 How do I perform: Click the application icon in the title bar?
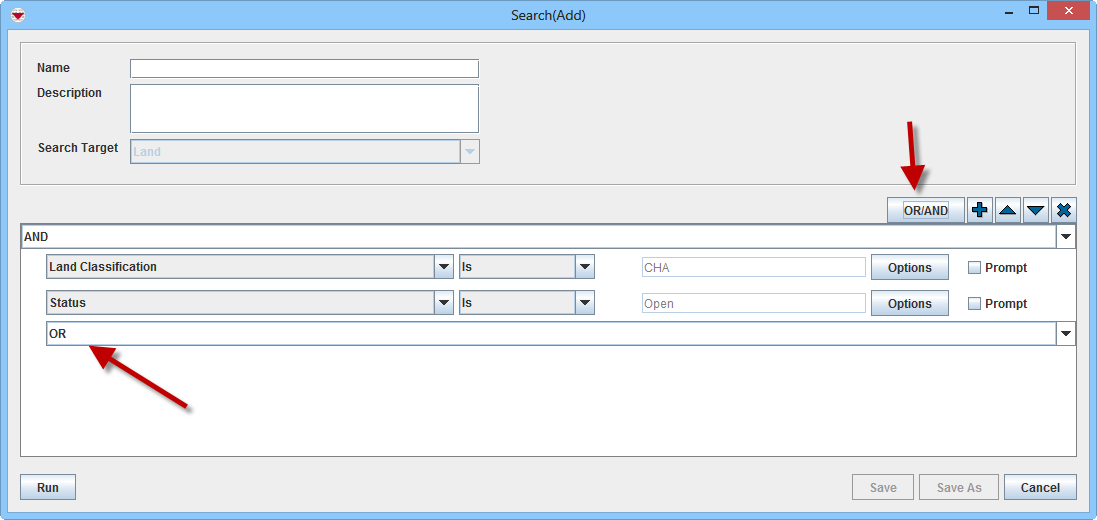[x=17, y=14]
